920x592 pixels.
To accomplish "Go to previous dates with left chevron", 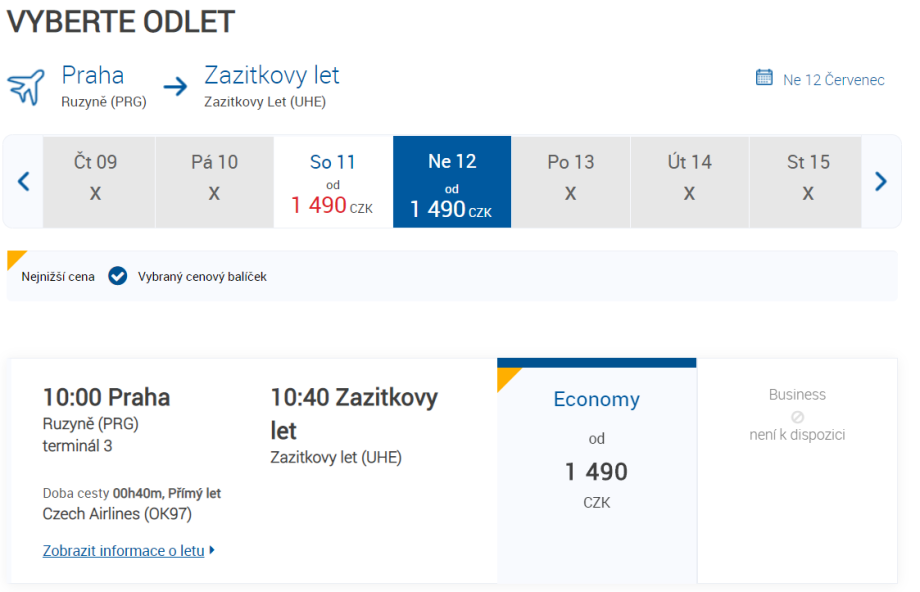I will pyautogui.click(x=24, y=181).
